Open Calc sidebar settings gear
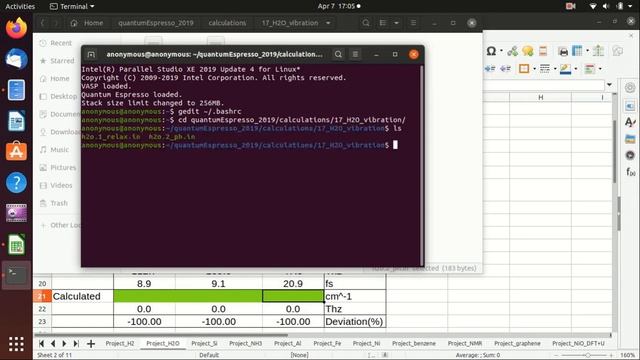The height and width of the screenshot is (360, 640). click(630, 87)
